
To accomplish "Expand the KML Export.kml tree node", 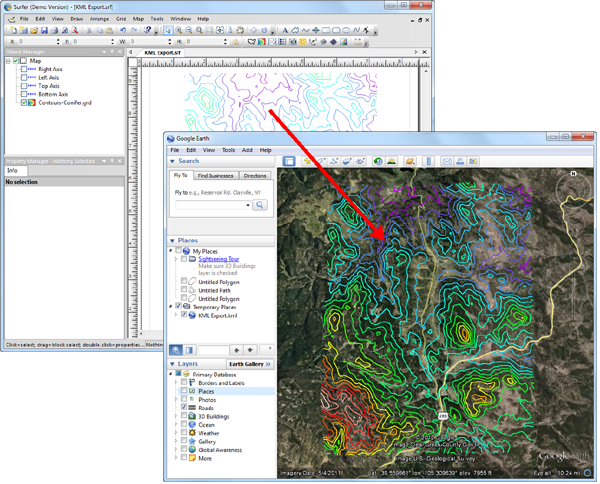I will coord(176,315).
